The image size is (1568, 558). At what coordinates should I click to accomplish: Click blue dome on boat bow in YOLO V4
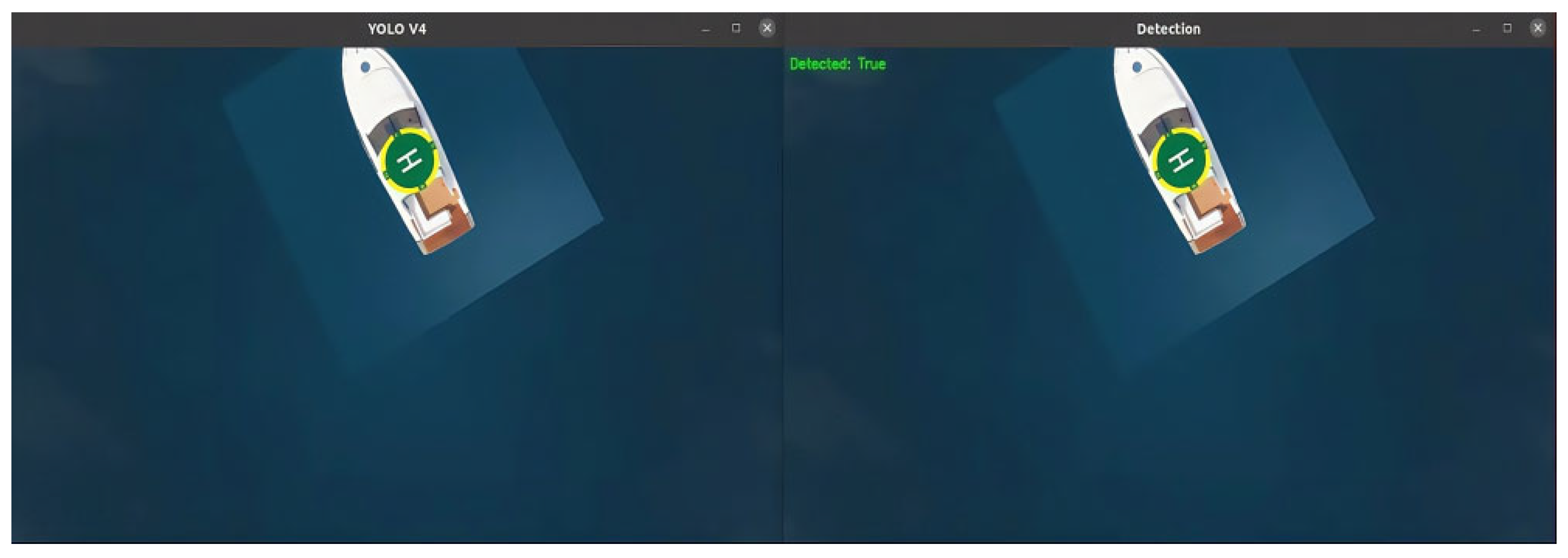coord(366,67)
